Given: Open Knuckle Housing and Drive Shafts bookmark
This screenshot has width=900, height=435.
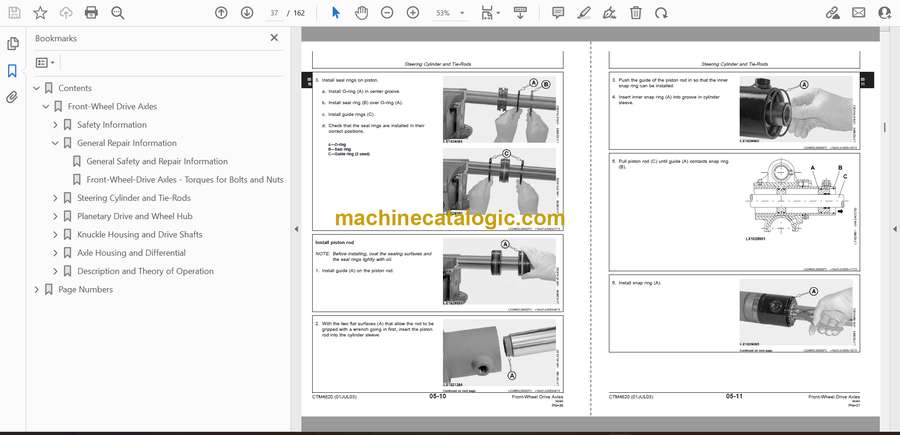Looking at the screenshot, I should 139,235.
